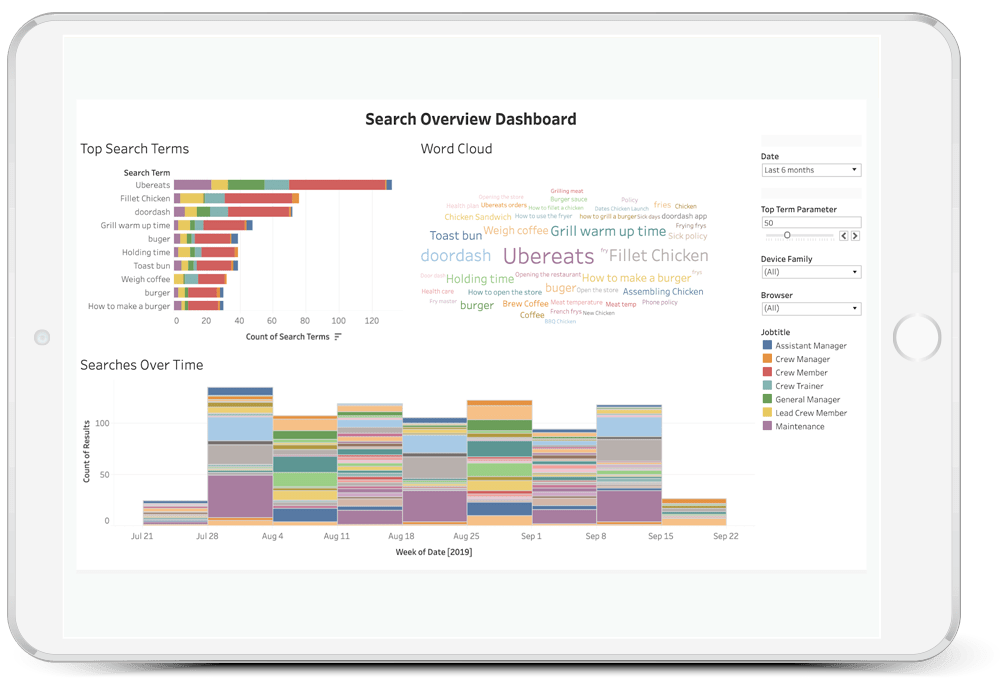Click the doordash word in the Word Cloud
This screenshot has height=690, width=1000.
(456, 256)
